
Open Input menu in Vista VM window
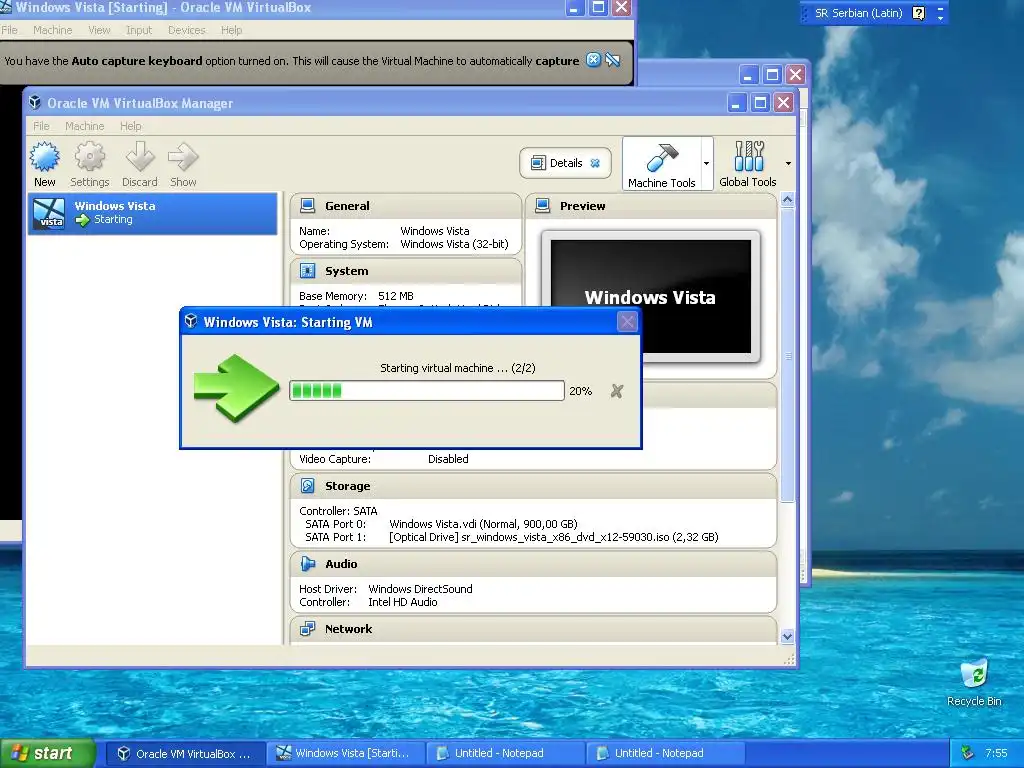[138, 30]
